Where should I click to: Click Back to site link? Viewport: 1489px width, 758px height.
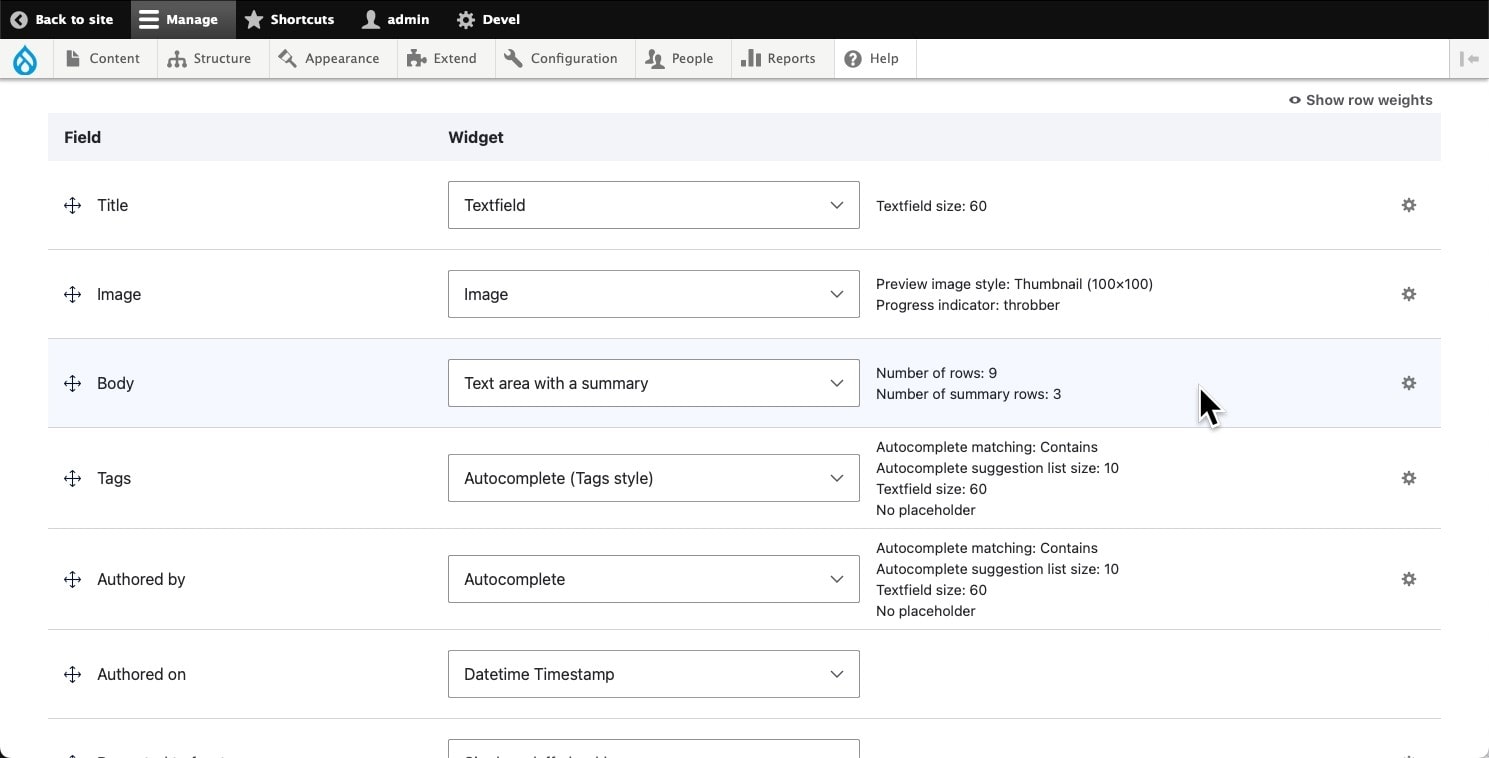point(62,19)
